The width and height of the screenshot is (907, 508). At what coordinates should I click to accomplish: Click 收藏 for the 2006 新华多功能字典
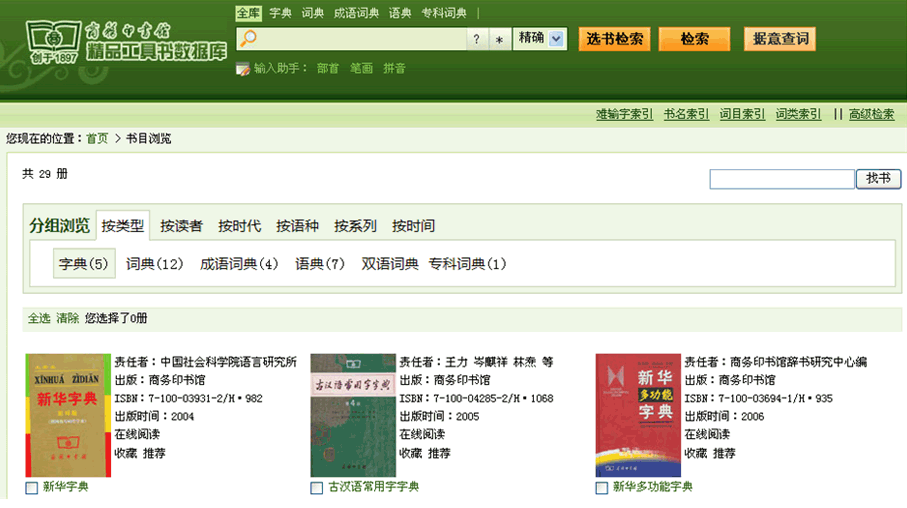point(696,454)
